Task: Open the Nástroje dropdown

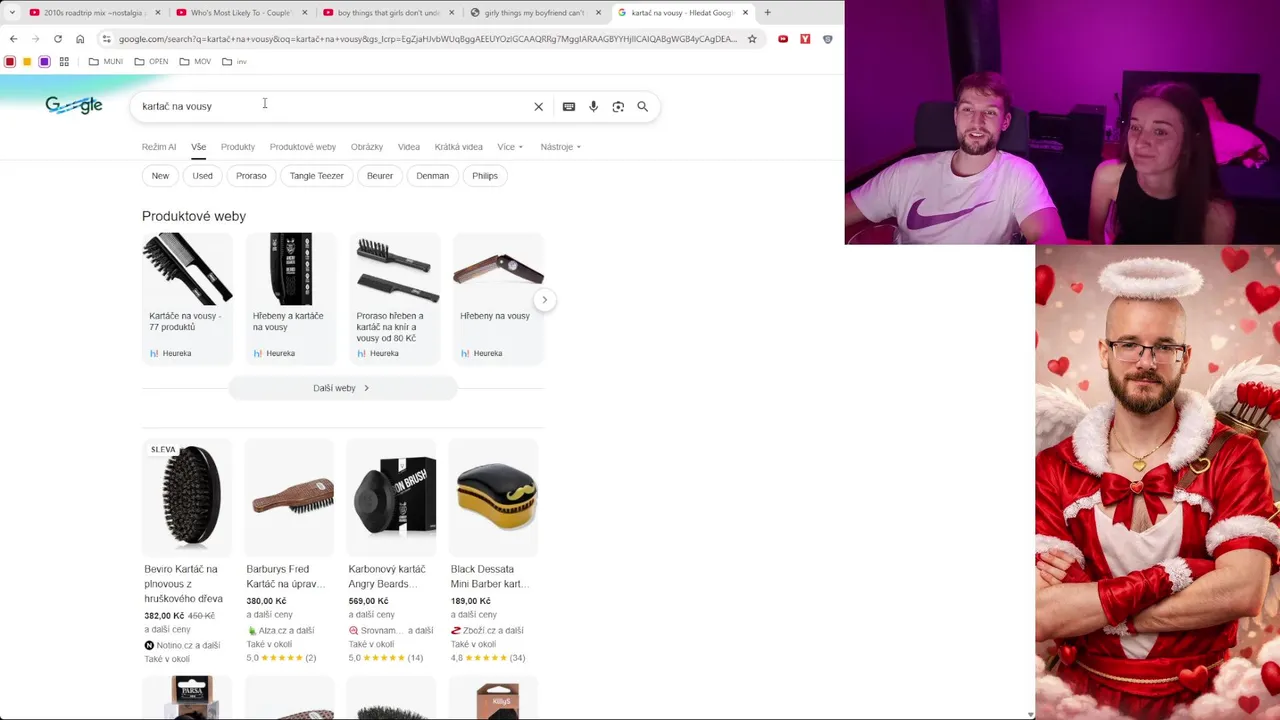Action: [561, 147]
